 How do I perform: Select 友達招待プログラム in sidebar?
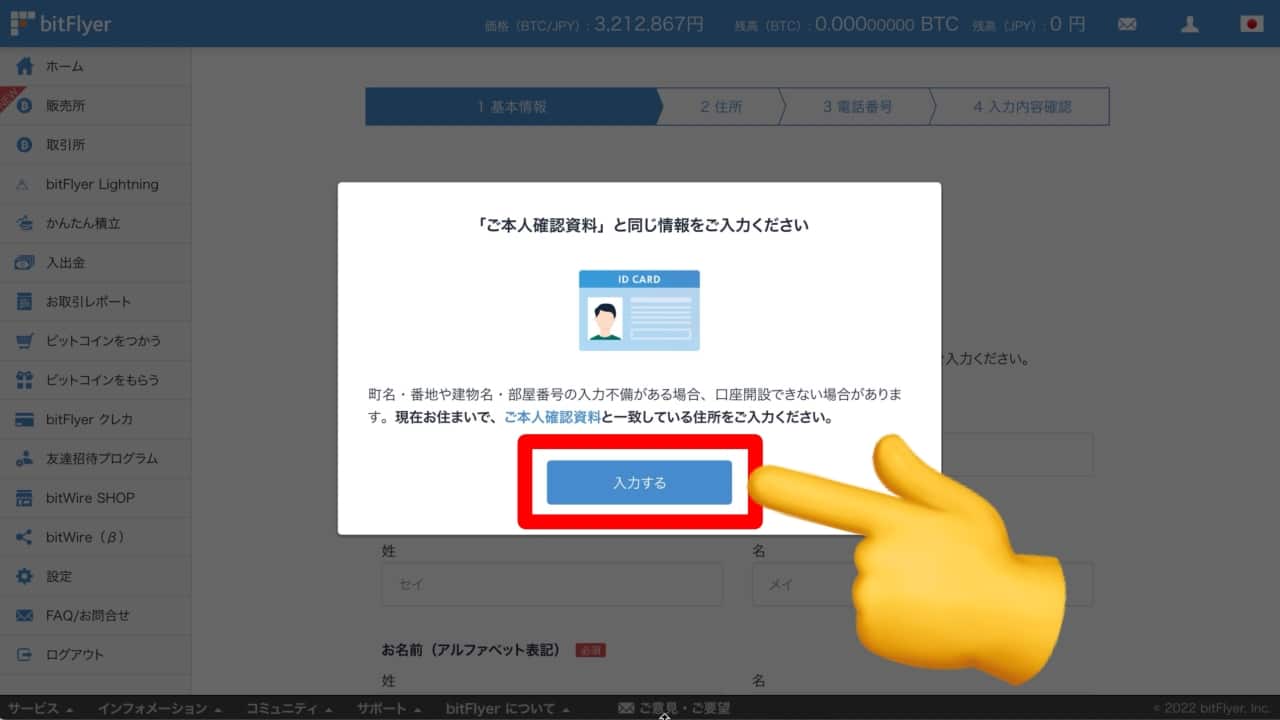click(x=101, y=458)
